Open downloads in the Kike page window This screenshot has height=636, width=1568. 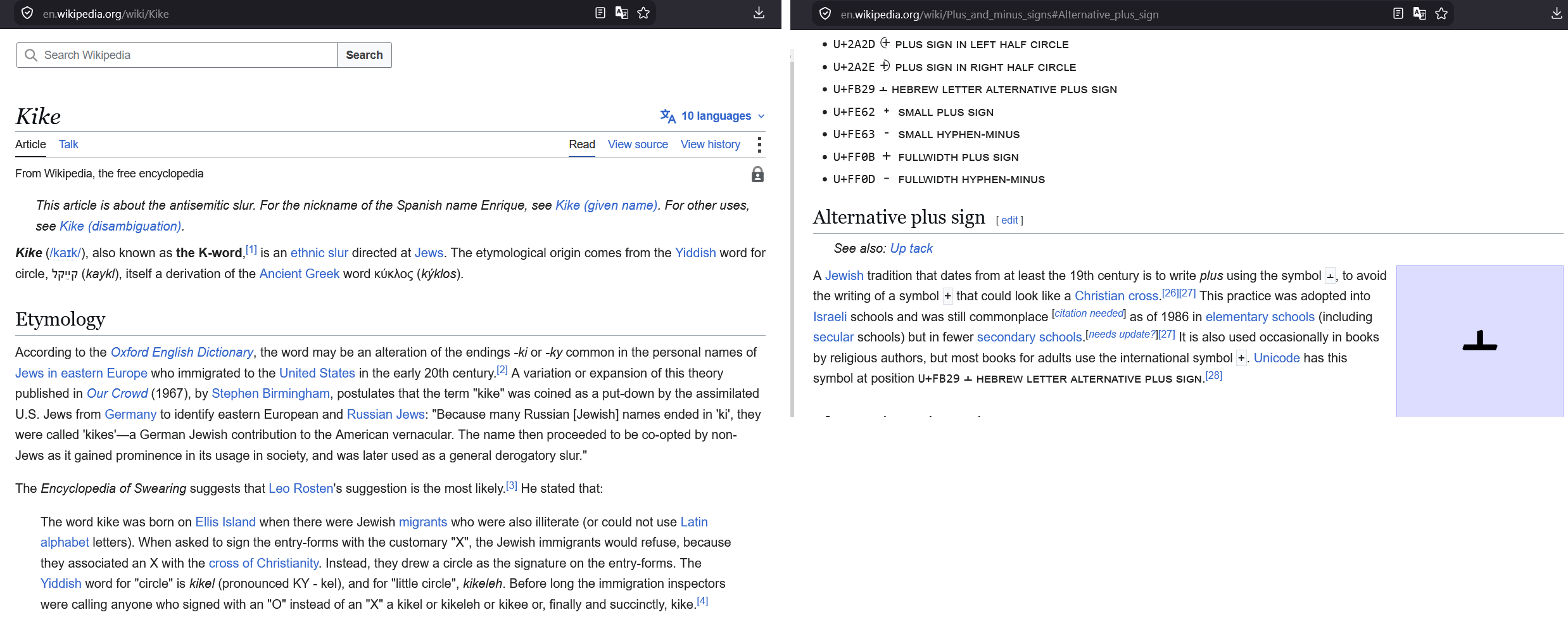(x=759, y=13)
